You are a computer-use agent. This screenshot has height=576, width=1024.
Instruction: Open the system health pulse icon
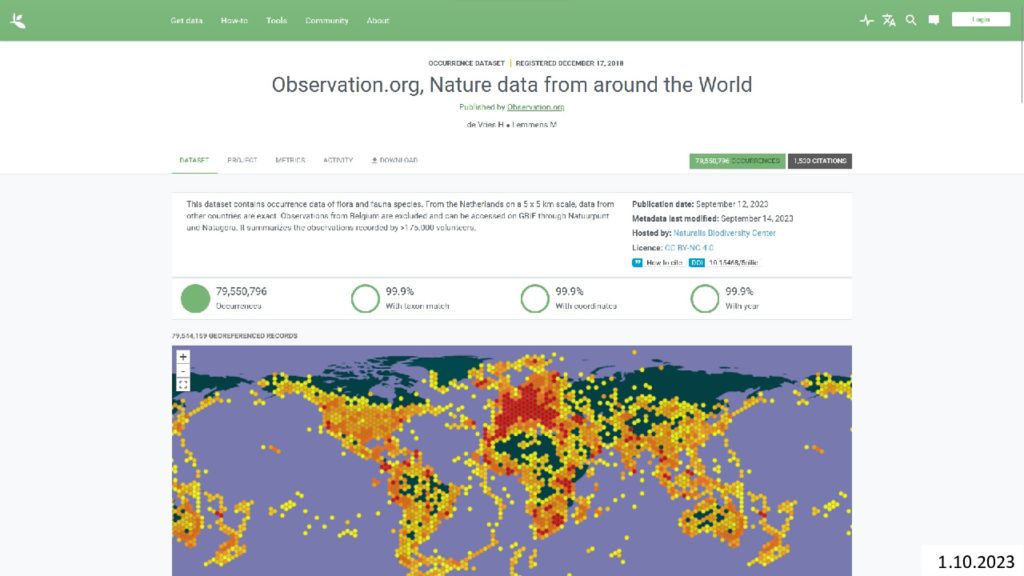(x=866, y=20)
